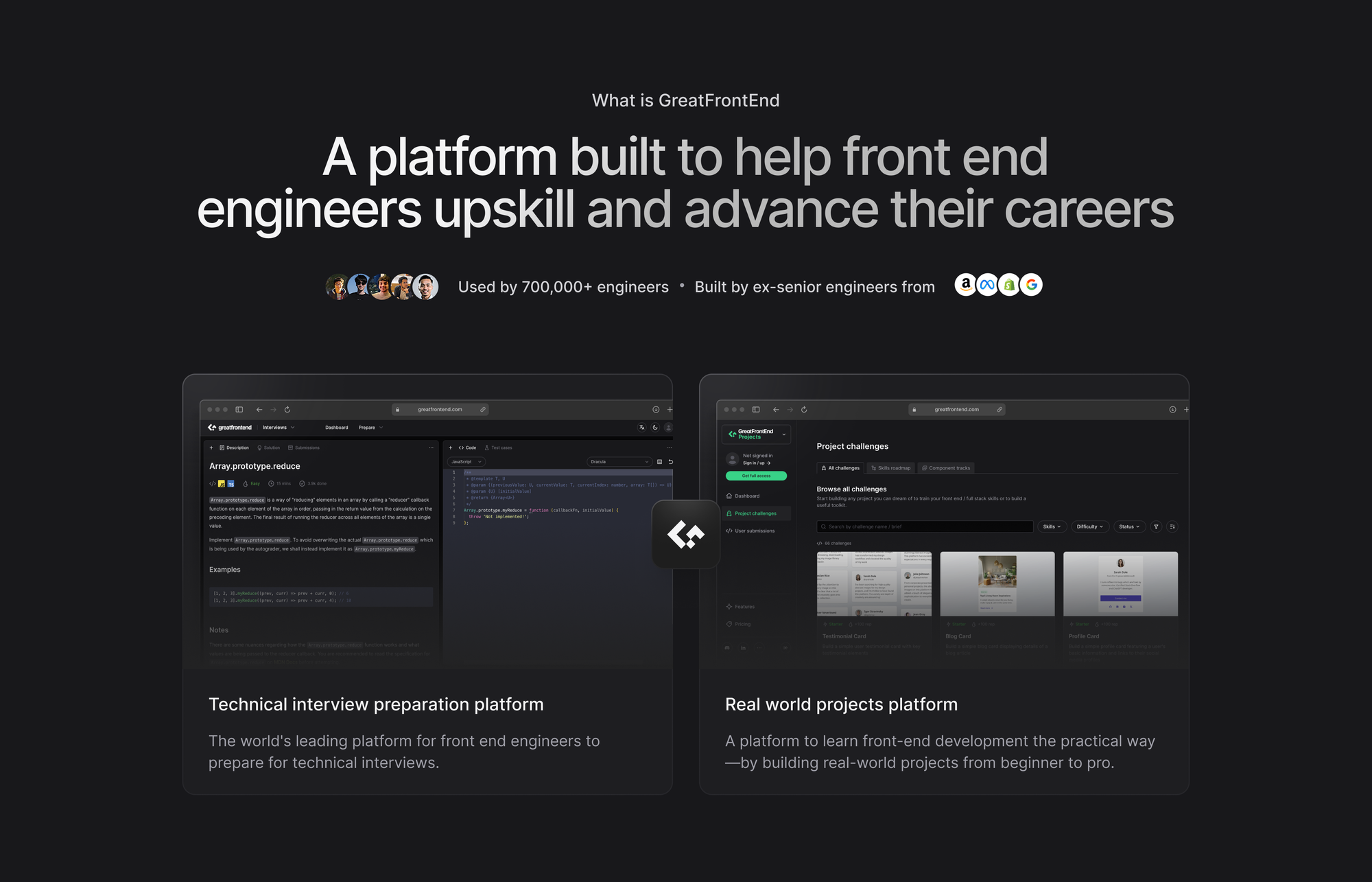This screenshot has height=882, width=1372.
Task: Click the reset code icon beside Dracula
Action: [670, 461]
